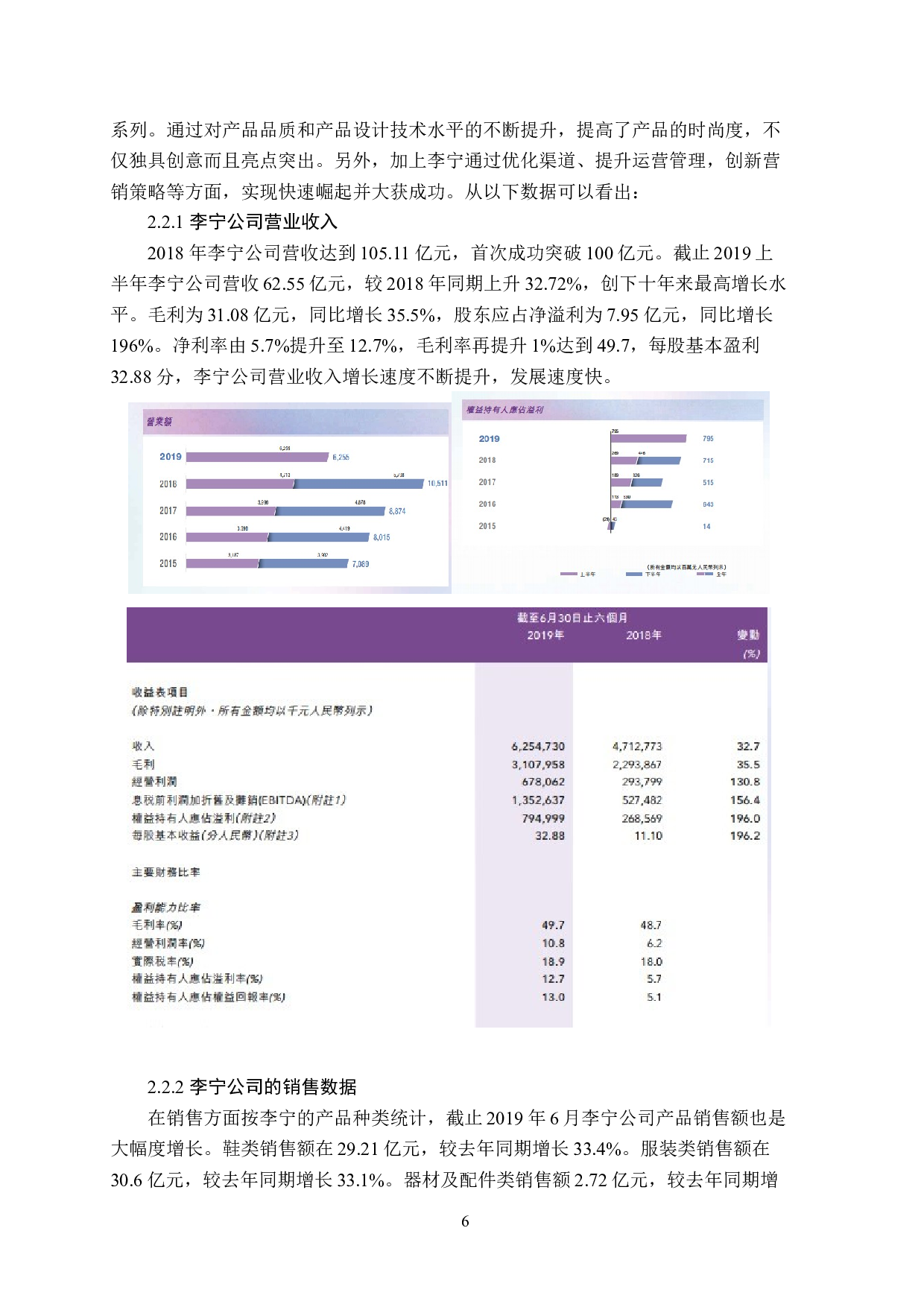Click the "收益表項目" section label
The height and width of the screenshot is (1307, 924).
pyautogui.click(x=159, y=692)
